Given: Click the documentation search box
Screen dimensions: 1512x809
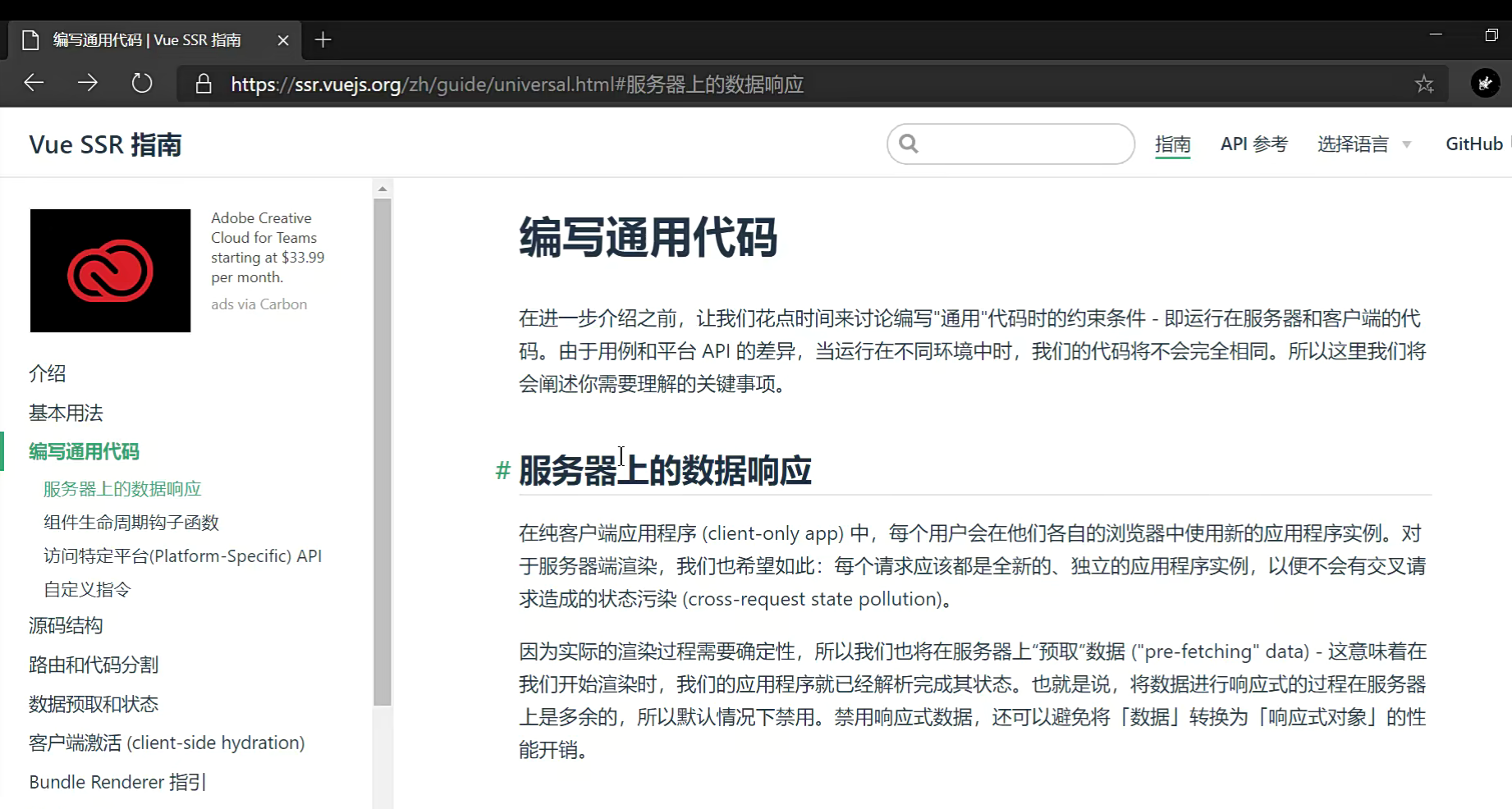Looking at the screenshot, I should (x=1022, y=144).
